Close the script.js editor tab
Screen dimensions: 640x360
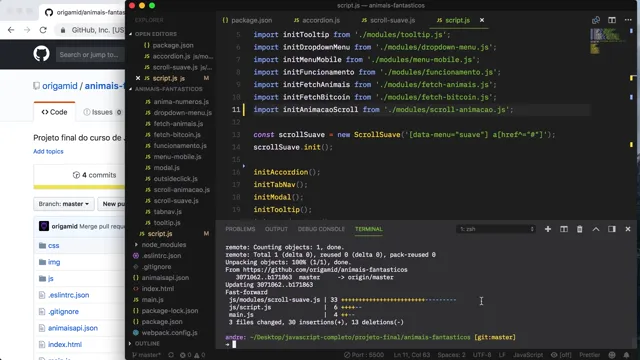click(x=482, y=20)
